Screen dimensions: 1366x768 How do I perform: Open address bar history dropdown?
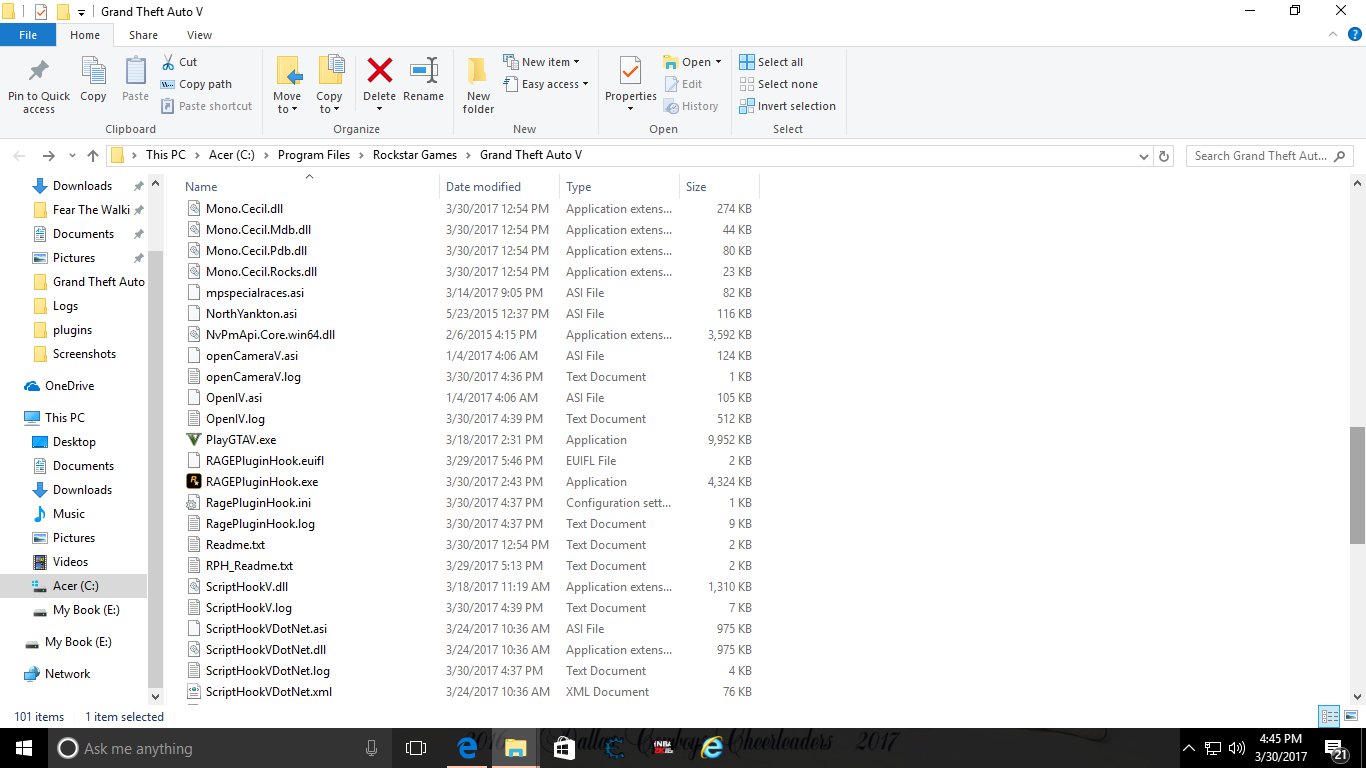pos(1144,156)
